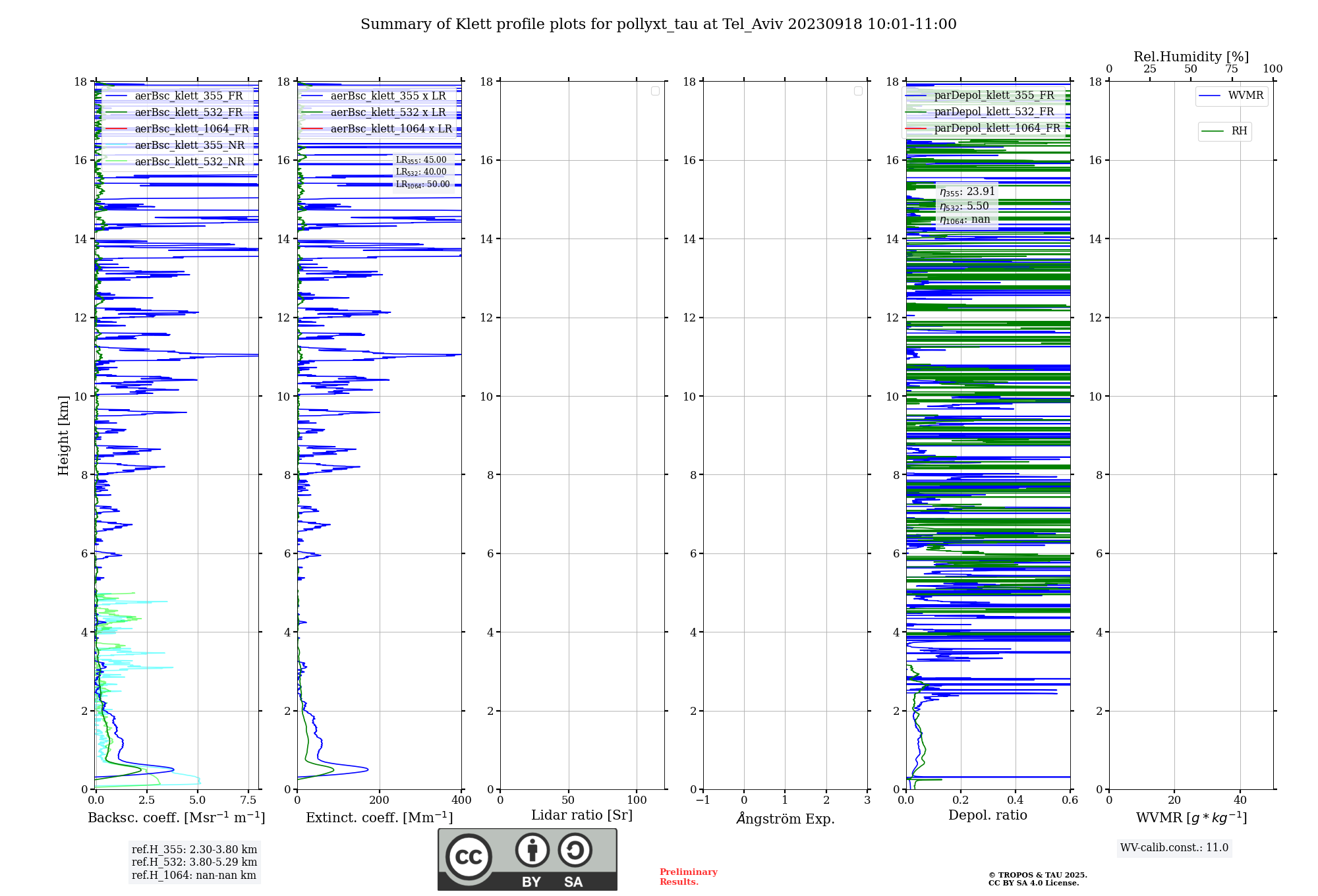Viewport: 1318px width, 896px height.
Task: Click the WVMR legend label
Action: pos(1246,96)
